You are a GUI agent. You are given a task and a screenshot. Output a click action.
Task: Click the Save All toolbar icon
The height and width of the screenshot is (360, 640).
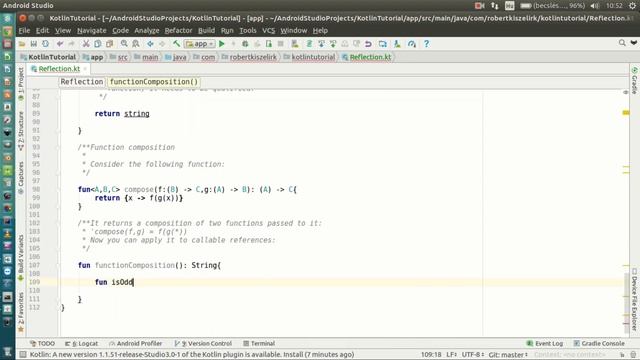[33, 44]
